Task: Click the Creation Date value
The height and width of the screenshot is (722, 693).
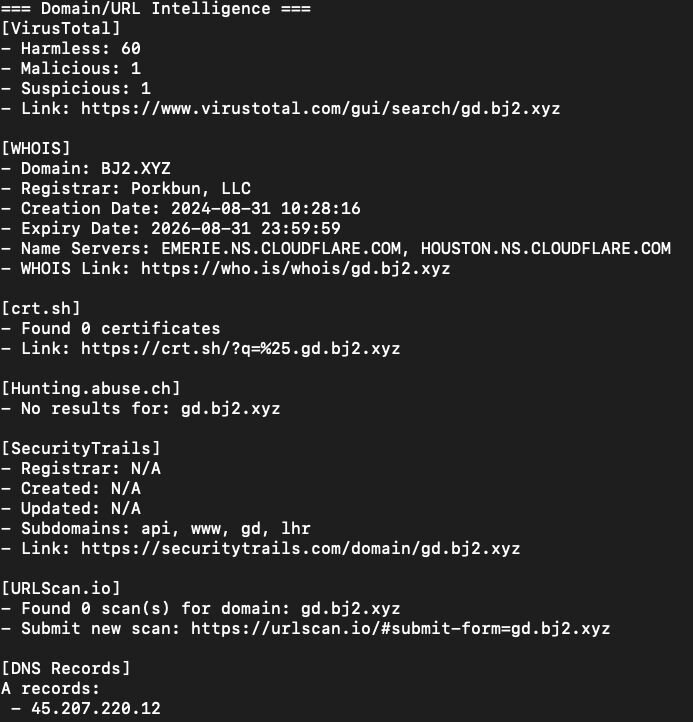Action: 265,208
